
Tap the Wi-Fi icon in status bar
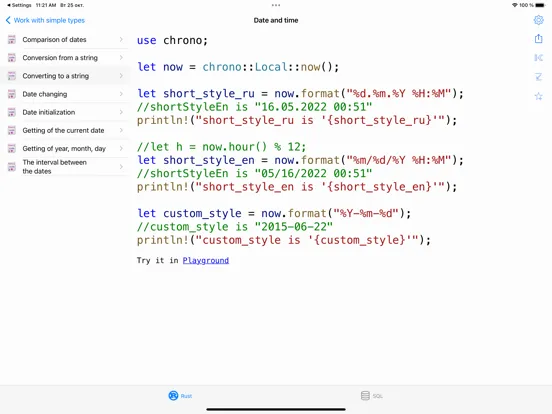(x=514, y=5)
